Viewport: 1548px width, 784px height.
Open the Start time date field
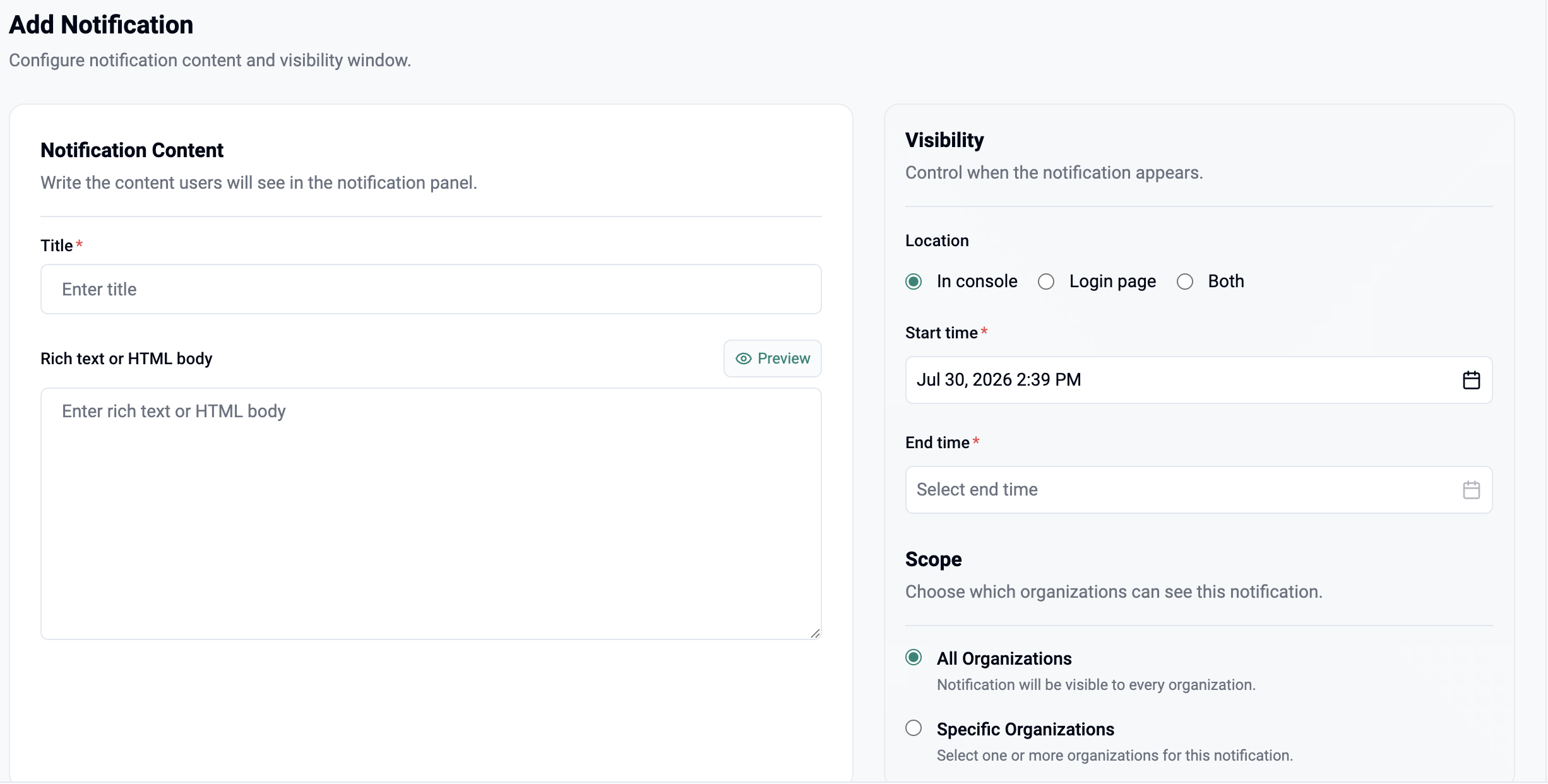pos(1198,380)
